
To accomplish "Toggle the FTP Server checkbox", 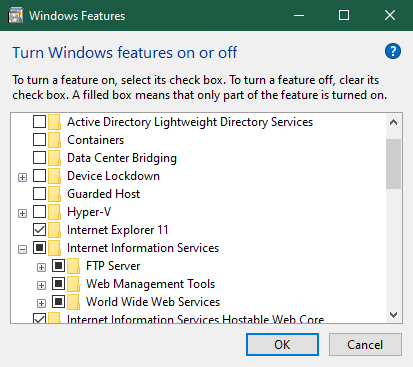I will [58, 266].
